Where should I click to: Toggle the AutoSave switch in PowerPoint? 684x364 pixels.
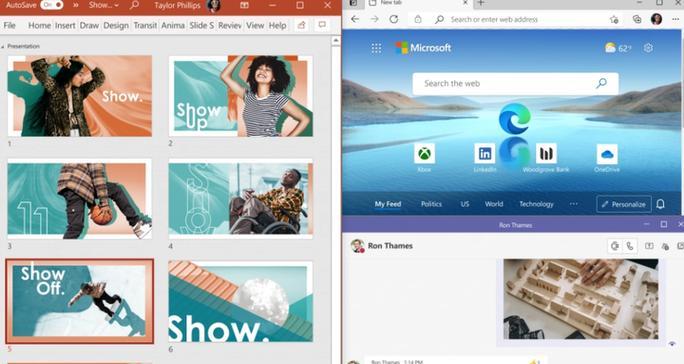click(51, 5)
